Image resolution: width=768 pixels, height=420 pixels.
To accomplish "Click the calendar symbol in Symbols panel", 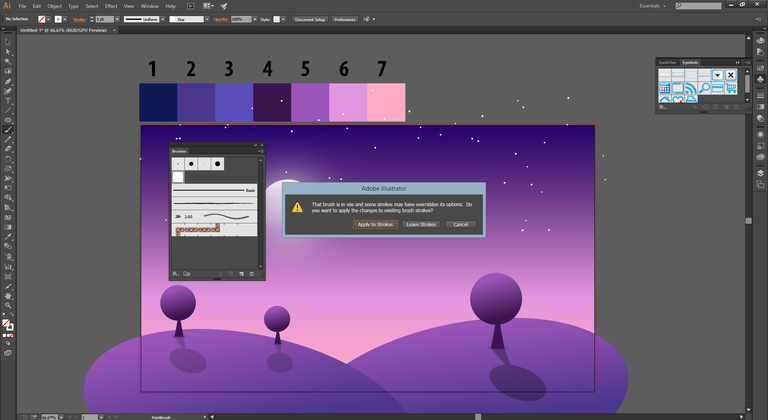I will pos(665,88).
